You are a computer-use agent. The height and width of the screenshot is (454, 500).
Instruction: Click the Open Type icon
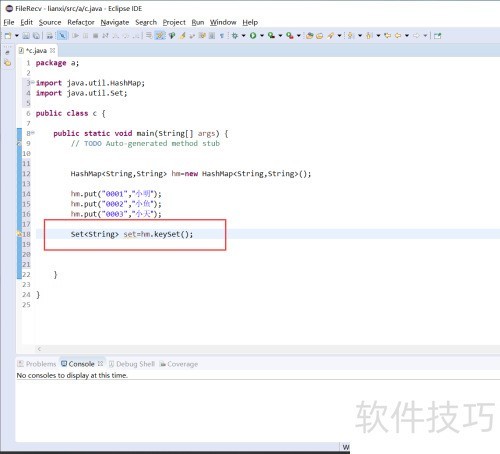coord(320,36)
